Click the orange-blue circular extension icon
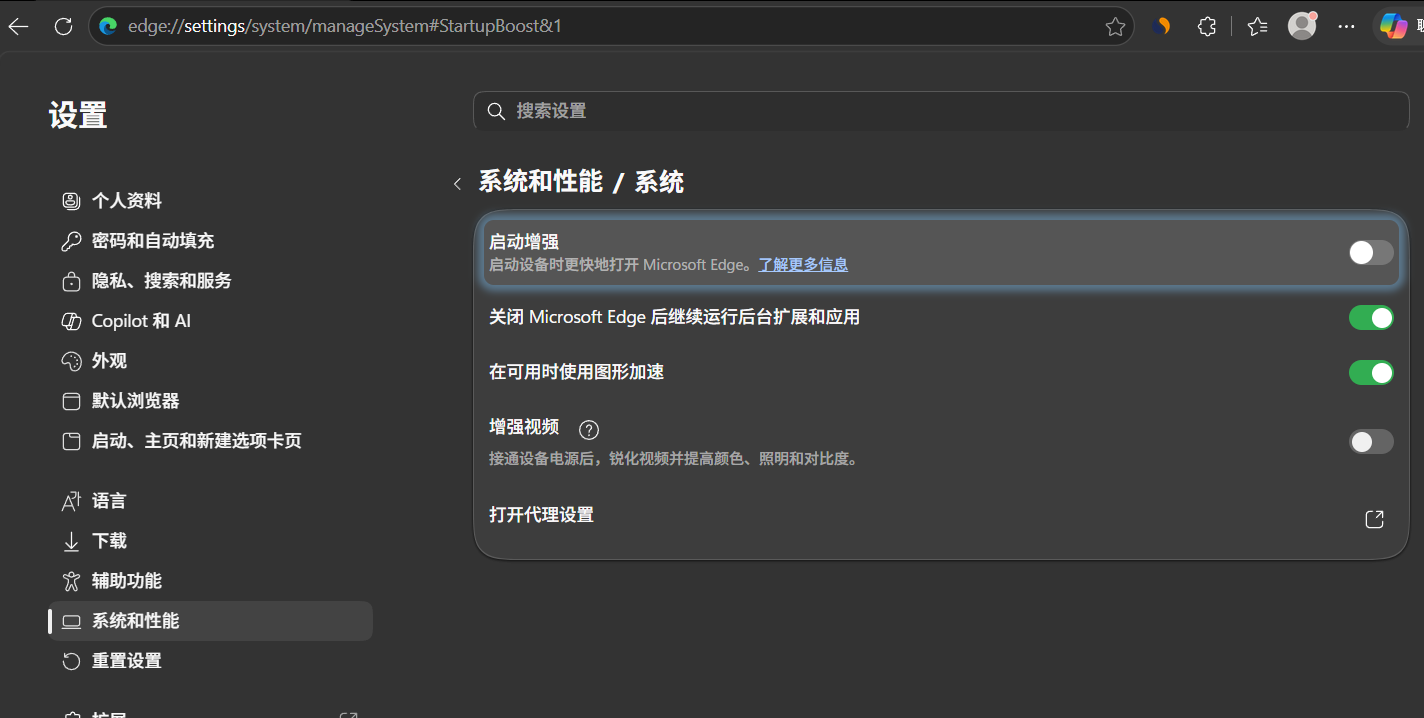The width and height of the screenshot is (1424, 718). 1161,27
